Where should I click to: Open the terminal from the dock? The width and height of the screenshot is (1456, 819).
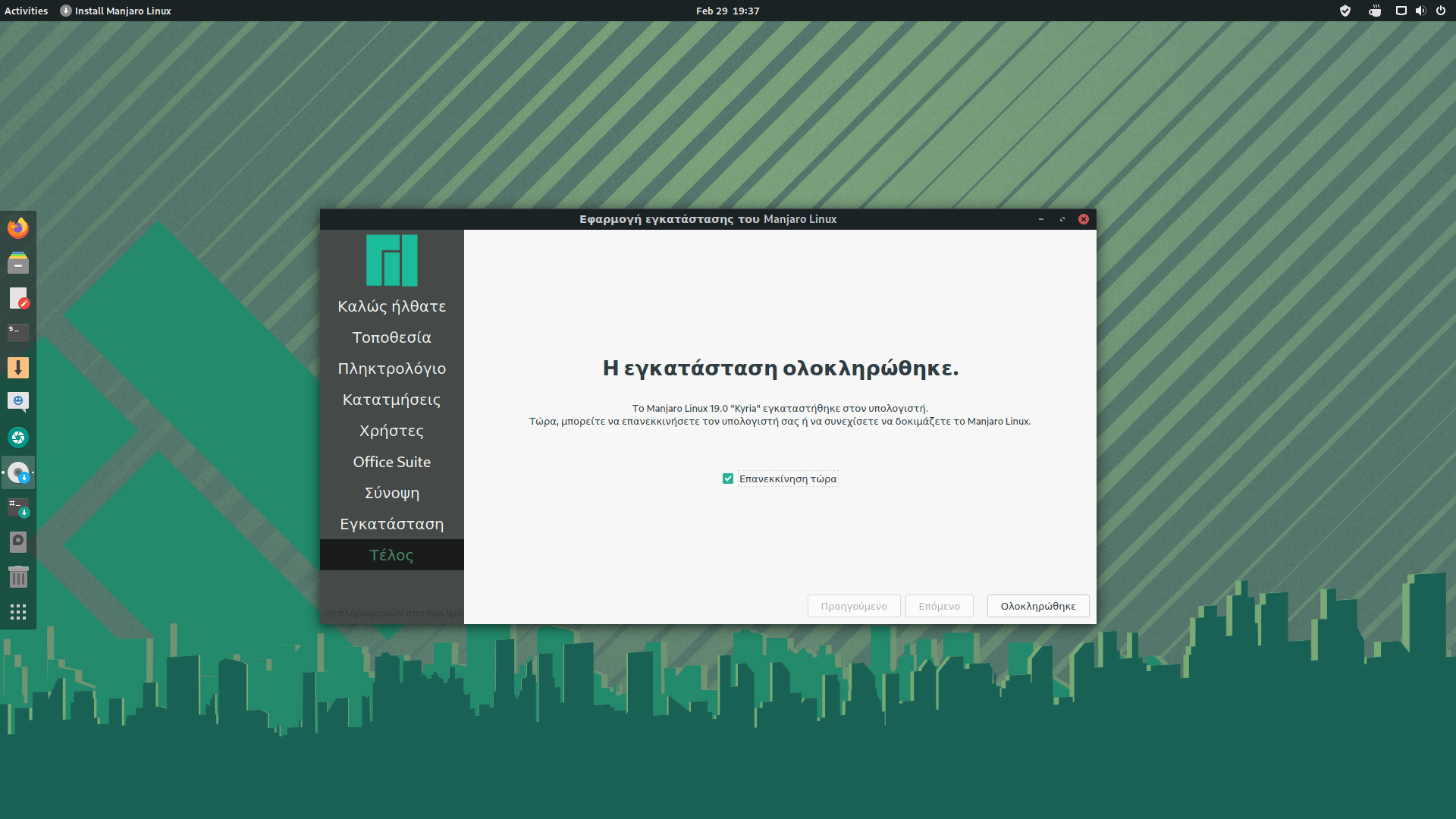(x=18, y=332)
